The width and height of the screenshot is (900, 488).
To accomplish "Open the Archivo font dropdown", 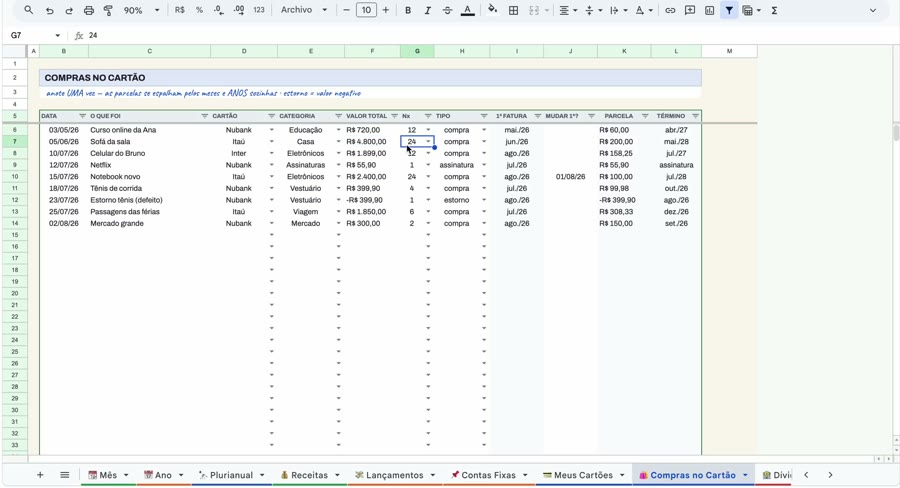I will pos(304,10).
